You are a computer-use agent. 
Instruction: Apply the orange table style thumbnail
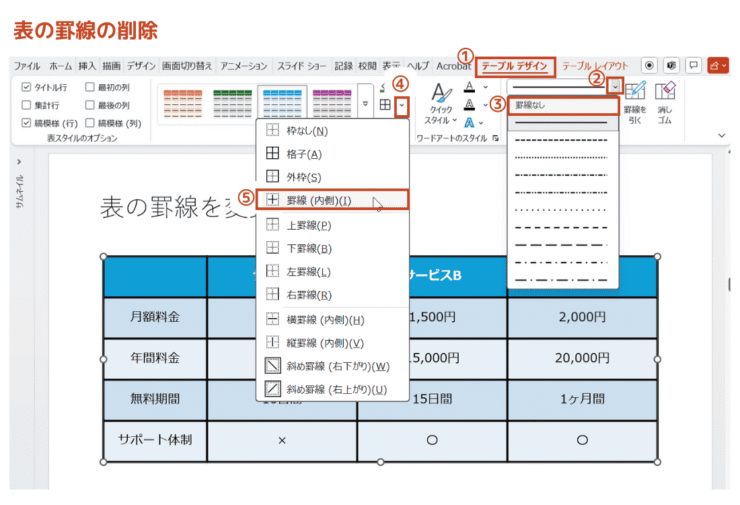pyautogui.click(x=183, y=104)
